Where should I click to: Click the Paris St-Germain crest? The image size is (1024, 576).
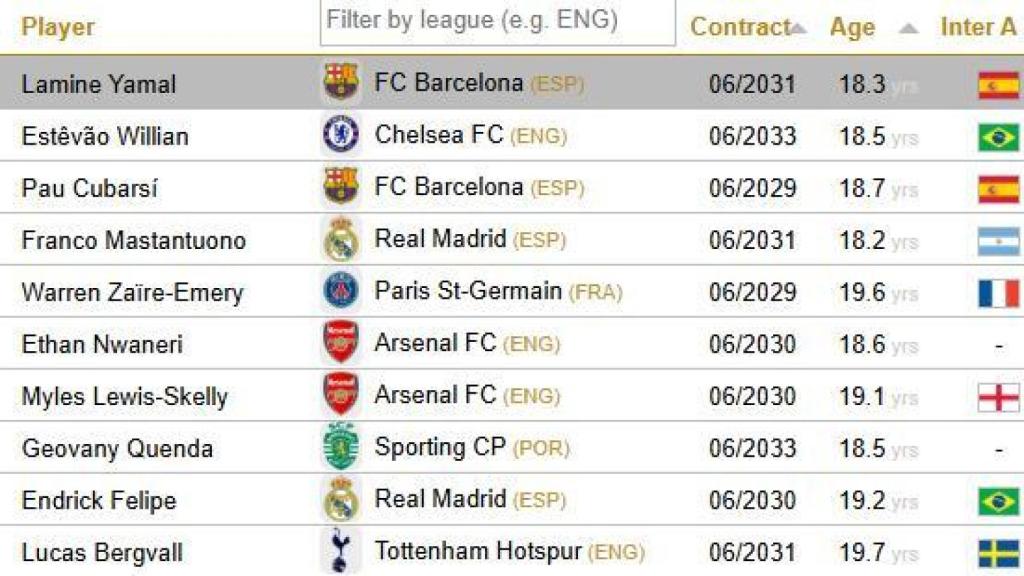(340, 292)
